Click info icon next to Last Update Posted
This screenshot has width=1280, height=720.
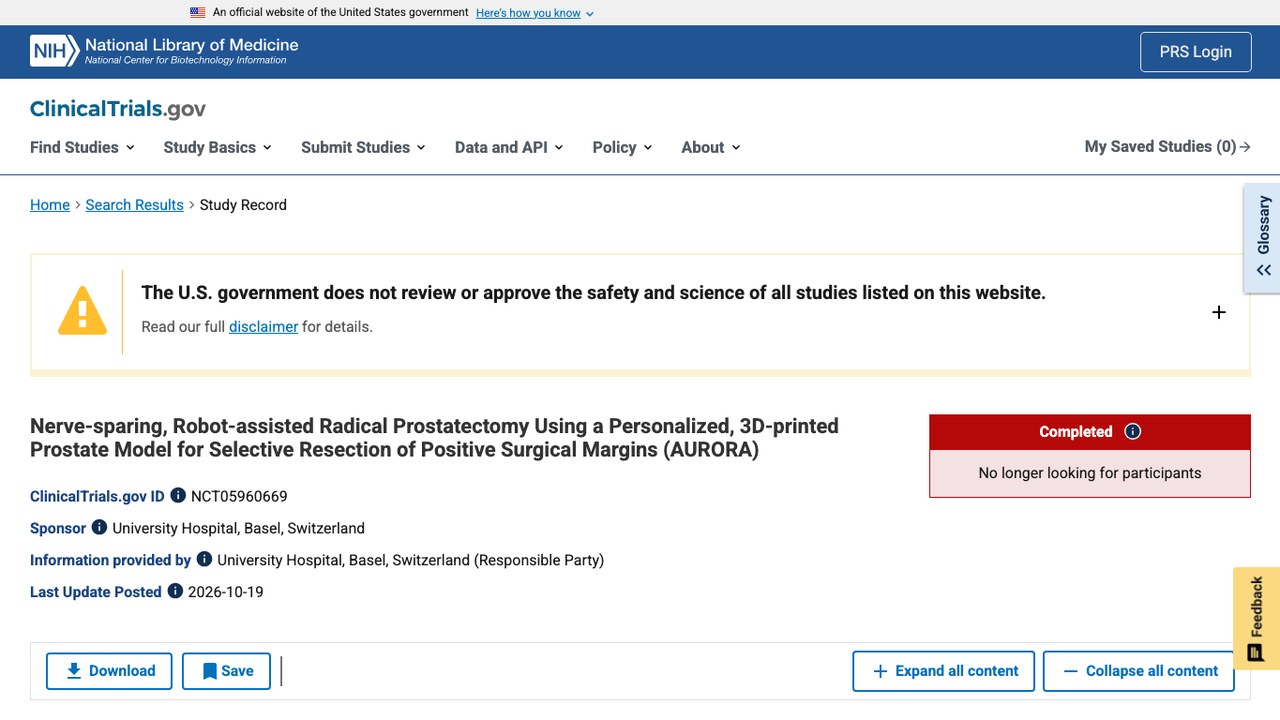click(x=175, y=591)
